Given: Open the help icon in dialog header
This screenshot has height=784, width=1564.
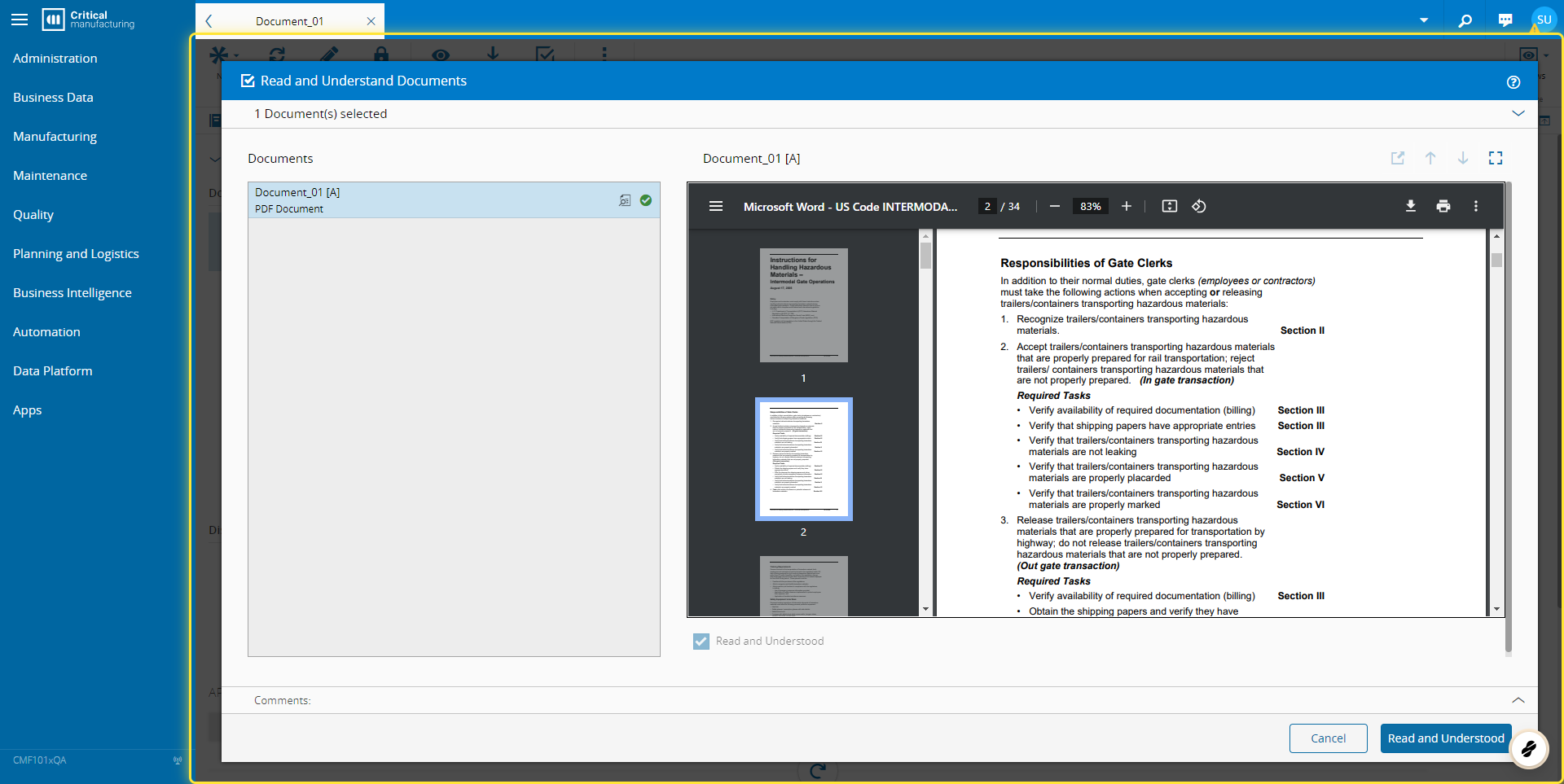Looking at the screenshot, I should (1513, 82).
